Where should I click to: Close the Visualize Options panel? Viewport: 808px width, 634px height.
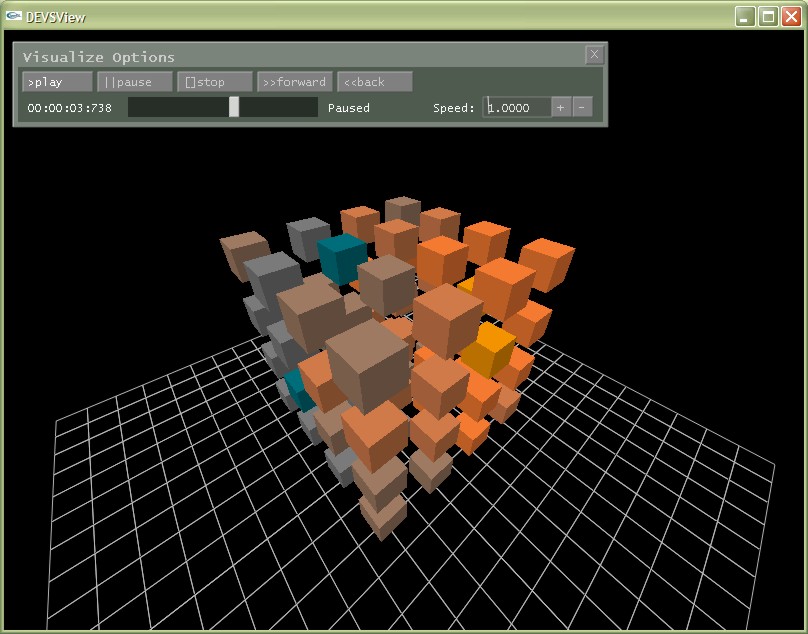tap(594, 55)
